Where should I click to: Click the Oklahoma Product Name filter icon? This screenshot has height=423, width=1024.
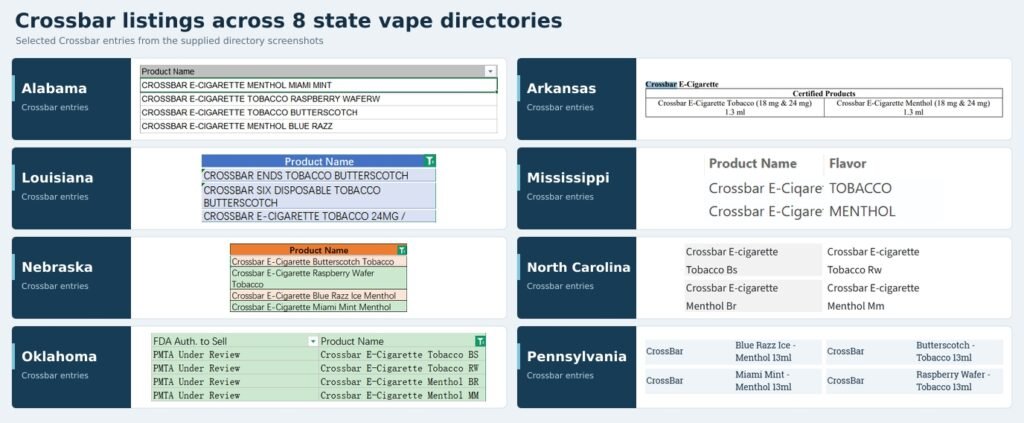481,341
